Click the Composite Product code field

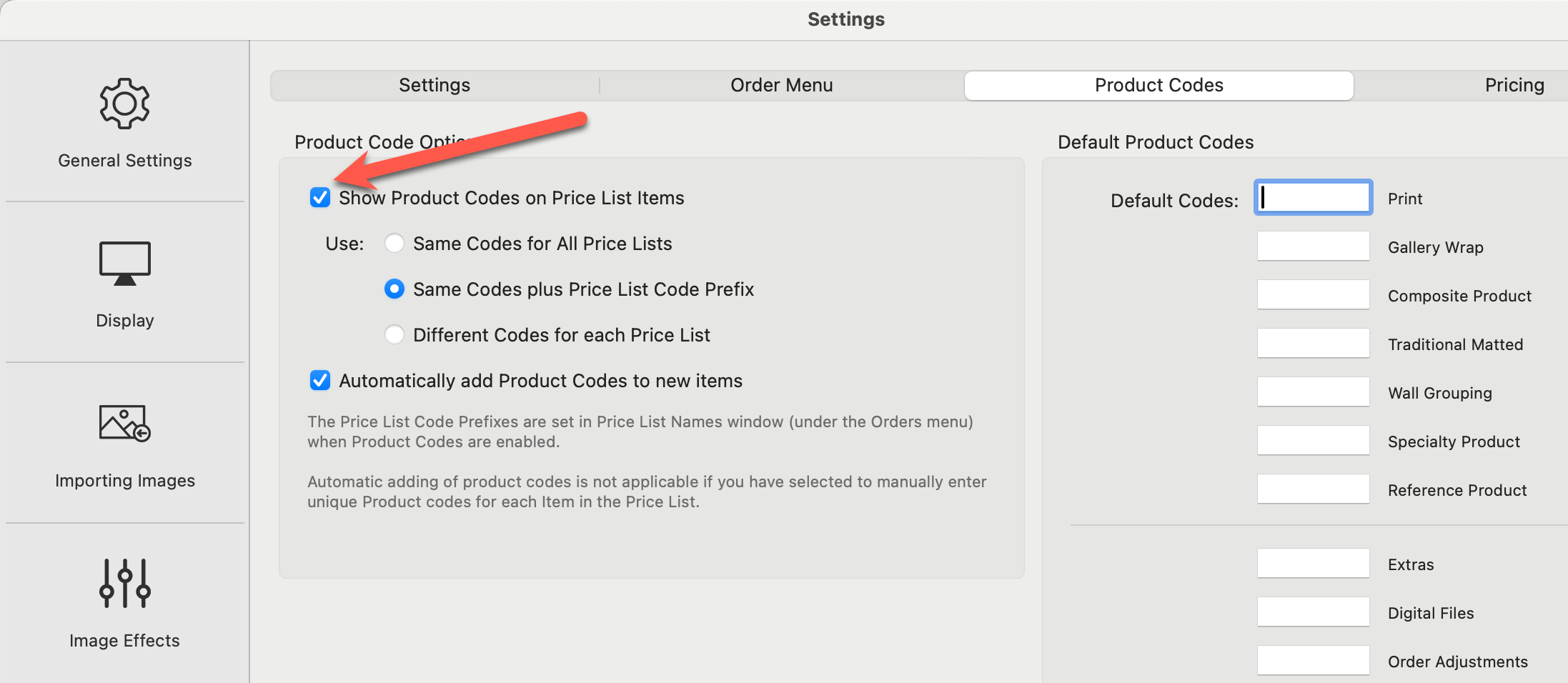1313,295
